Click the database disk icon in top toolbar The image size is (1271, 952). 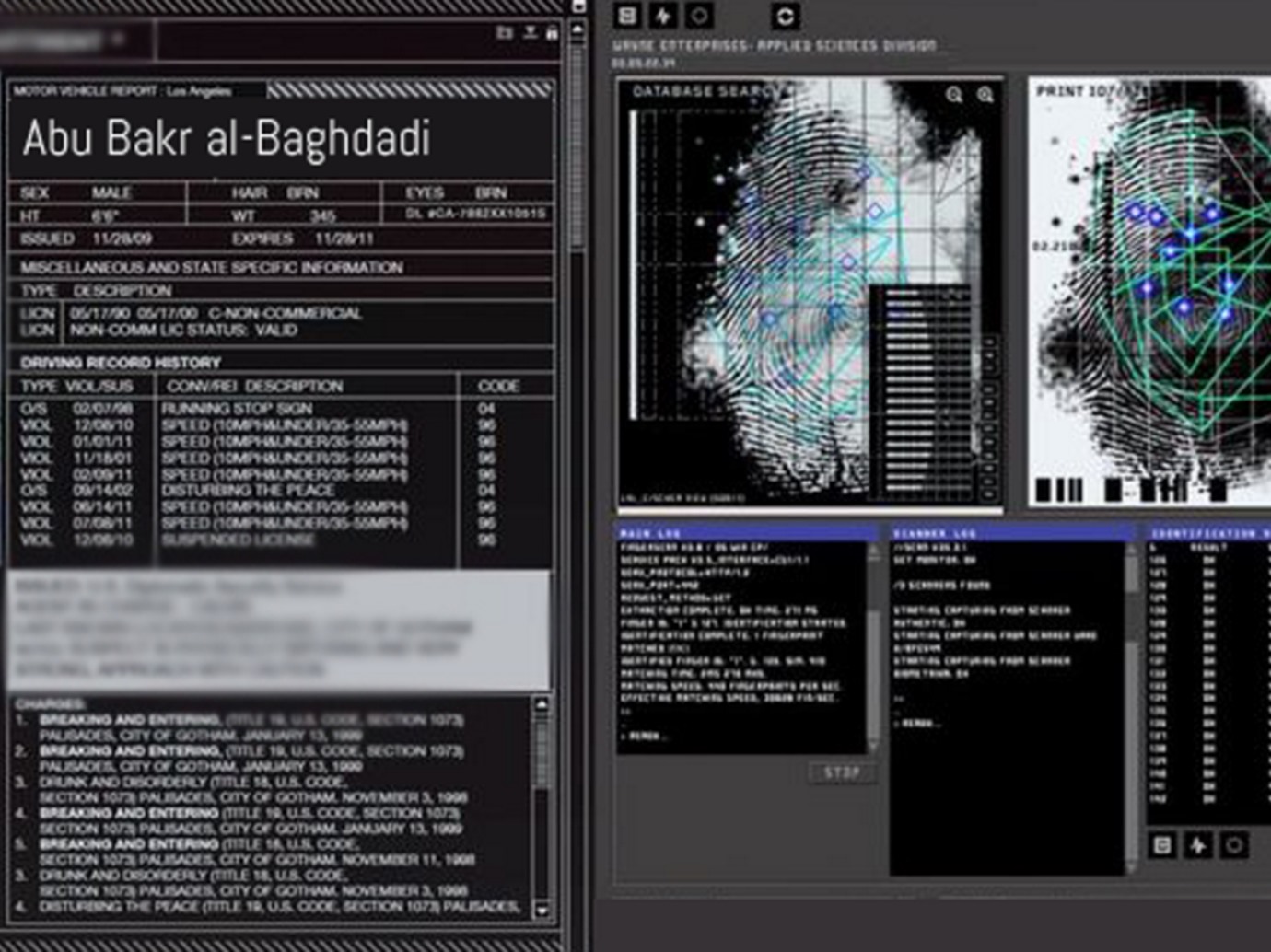[628, 15]
